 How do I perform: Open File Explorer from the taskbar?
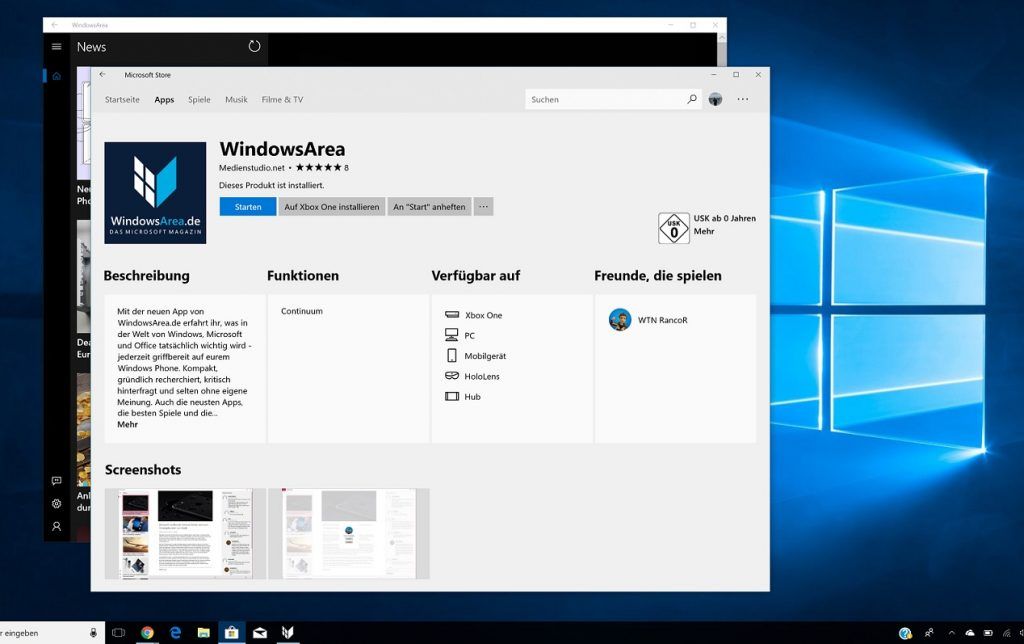(204, 633)
